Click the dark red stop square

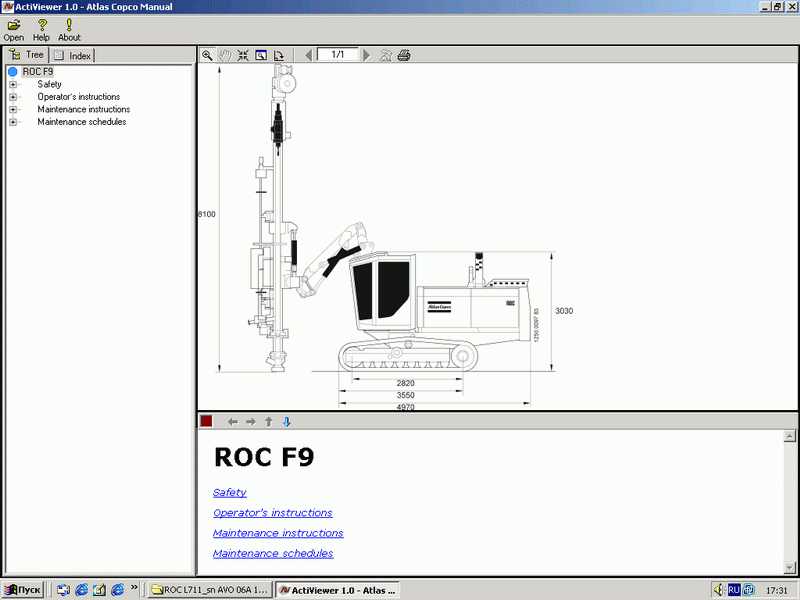click(x=206, y=422)
